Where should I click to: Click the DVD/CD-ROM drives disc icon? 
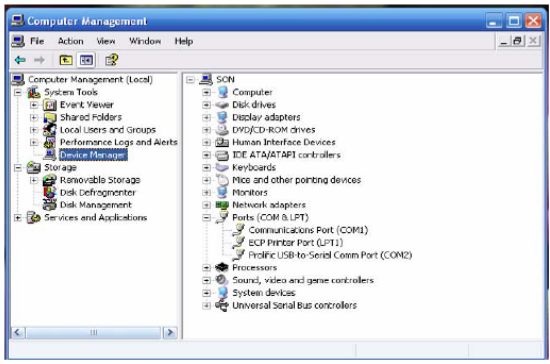point(222,130)
